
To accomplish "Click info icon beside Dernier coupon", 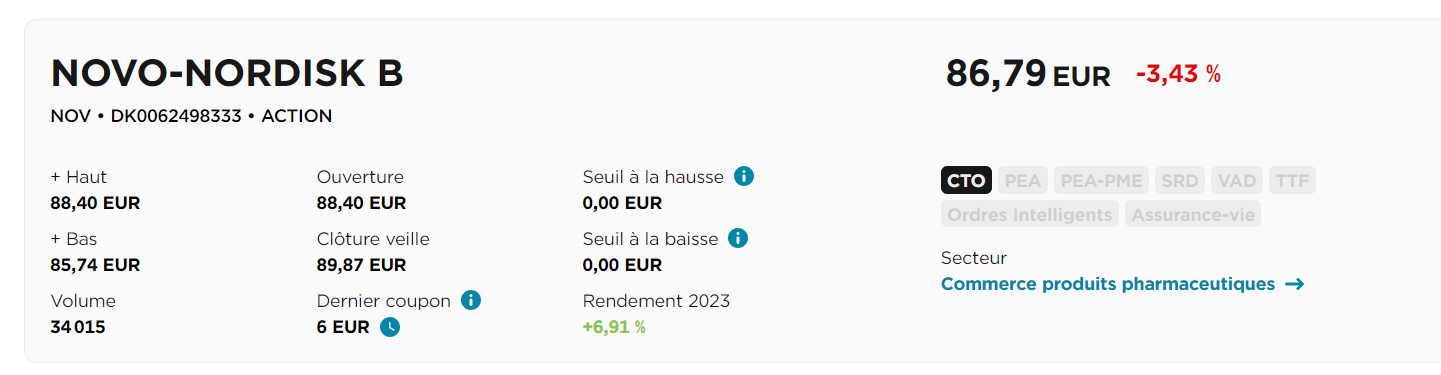I will click(472, 300).
